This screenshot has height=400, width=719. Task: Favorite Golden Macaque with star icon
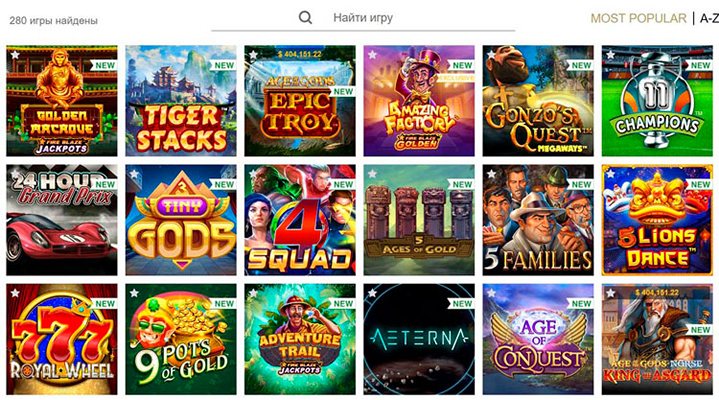14,55
